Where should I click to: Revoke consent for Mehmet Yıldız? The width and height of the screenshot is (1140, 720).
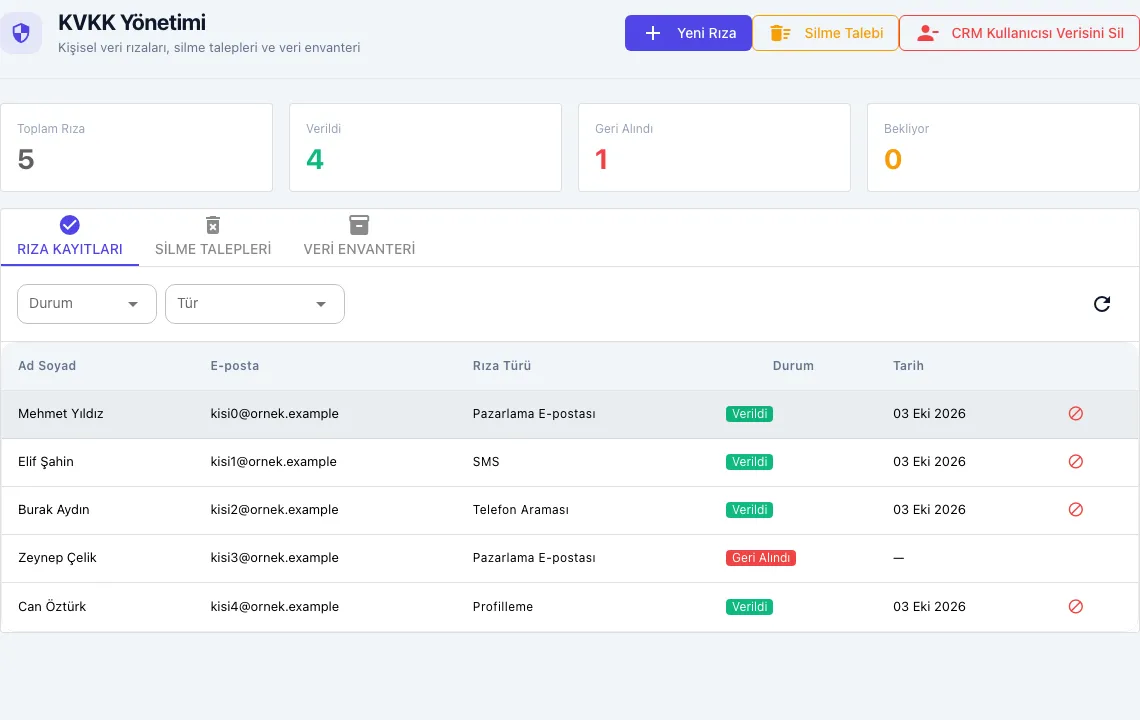pos(1075,414)
